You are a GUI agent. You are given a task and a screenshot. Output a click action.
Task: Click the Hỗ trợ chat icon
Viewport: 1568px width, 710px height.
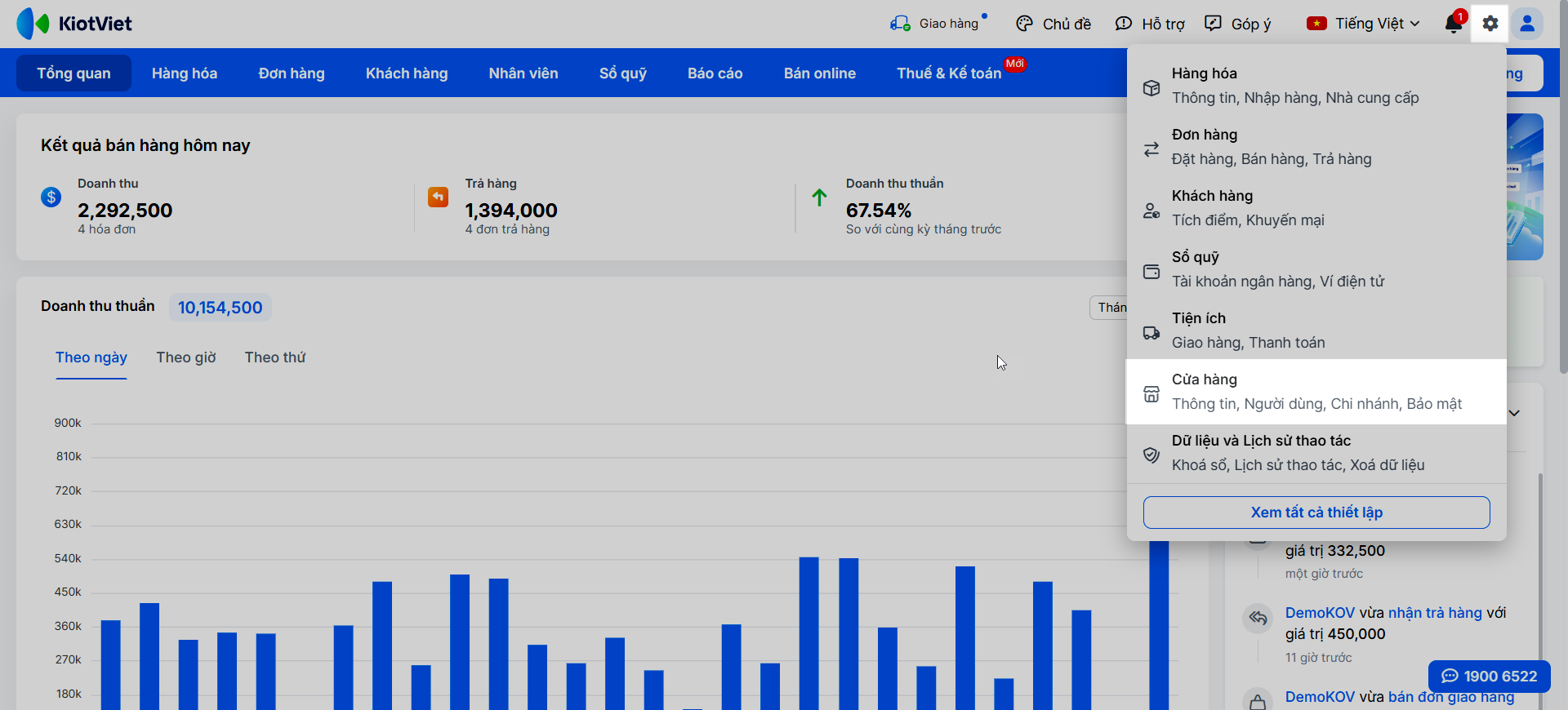[1124, 24]
